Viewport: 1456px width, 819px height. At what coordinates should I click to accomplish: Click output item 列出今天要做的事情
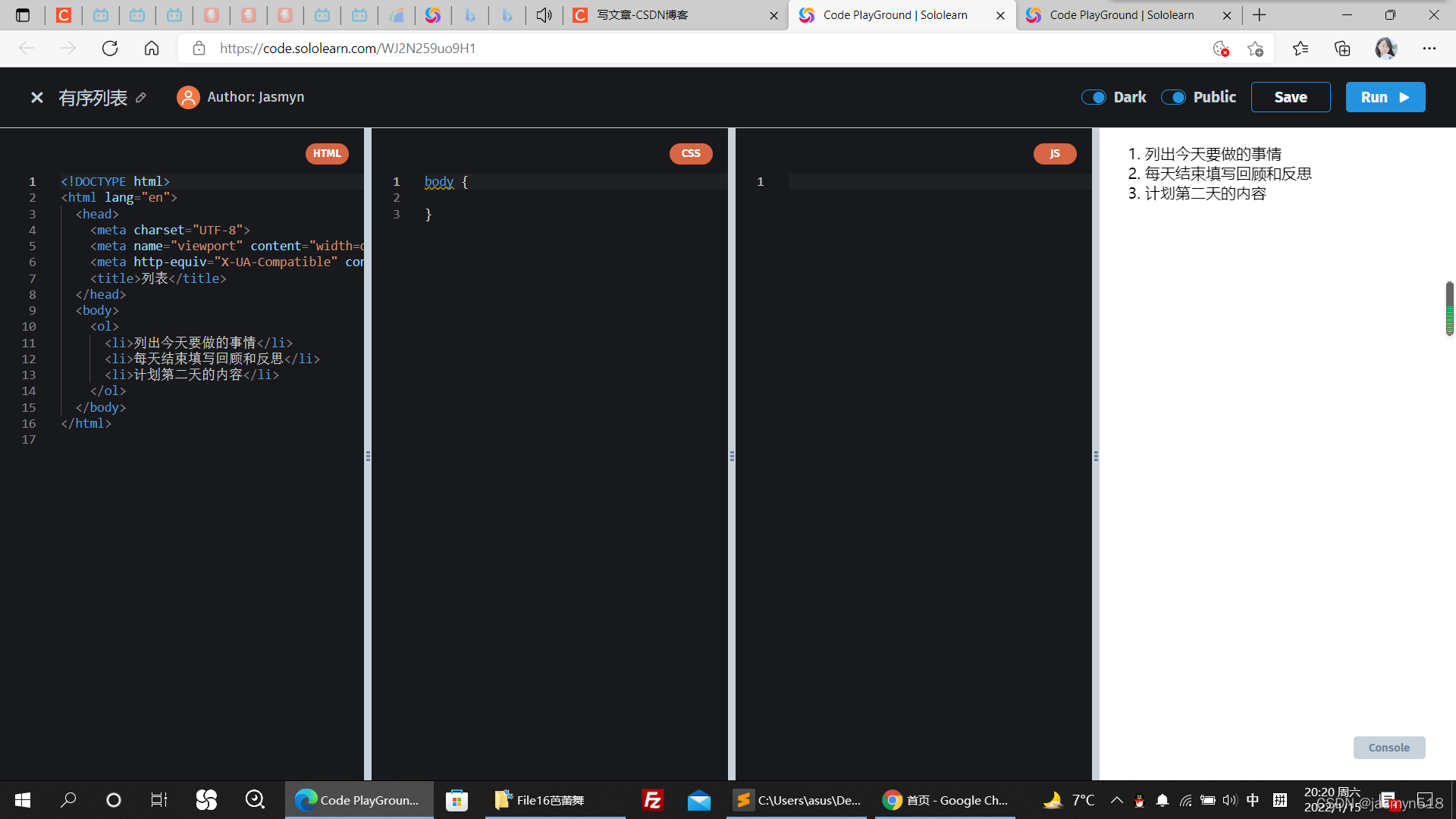(x=1213, y=154)
